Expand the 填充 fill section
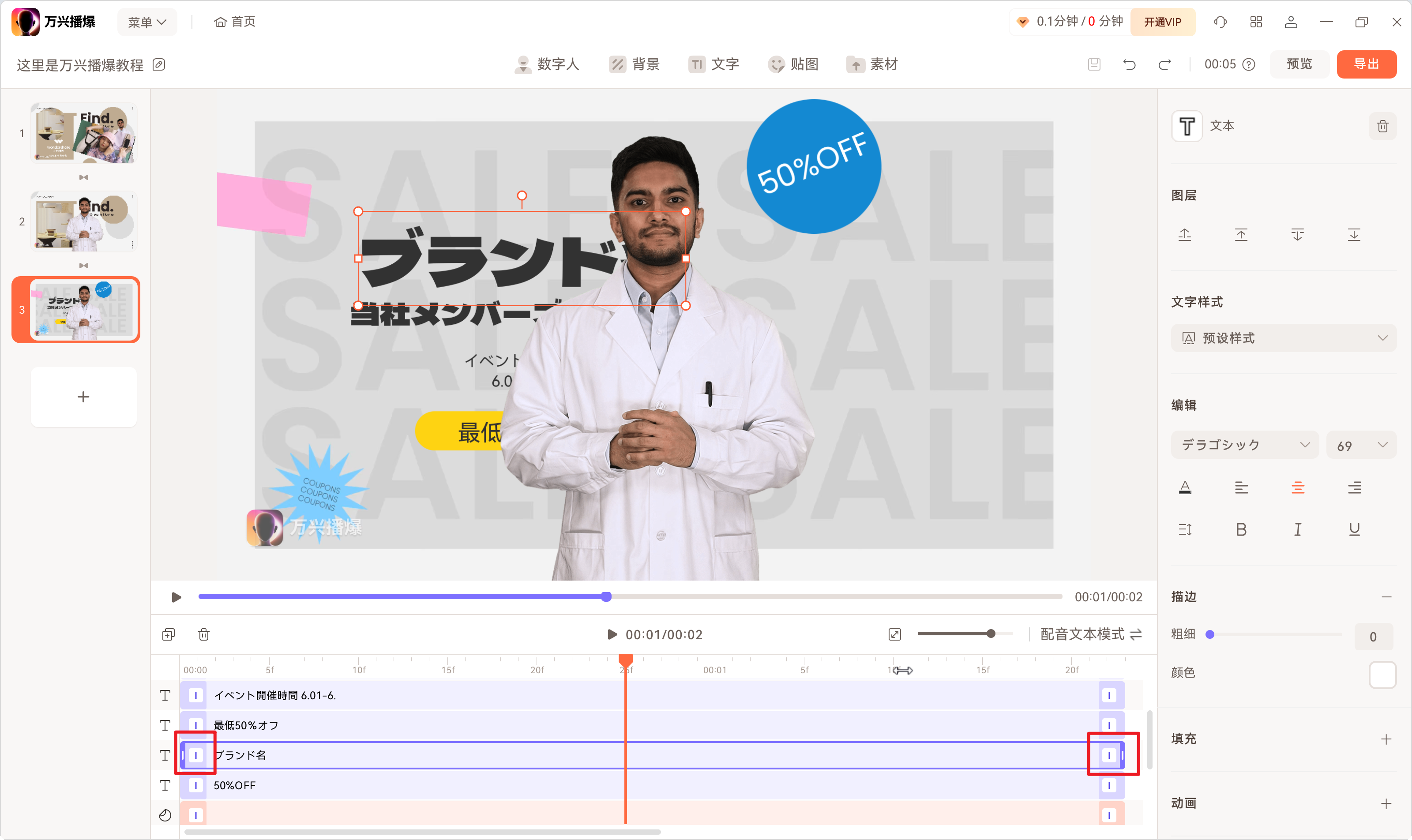 click(x=1386, y=739)
